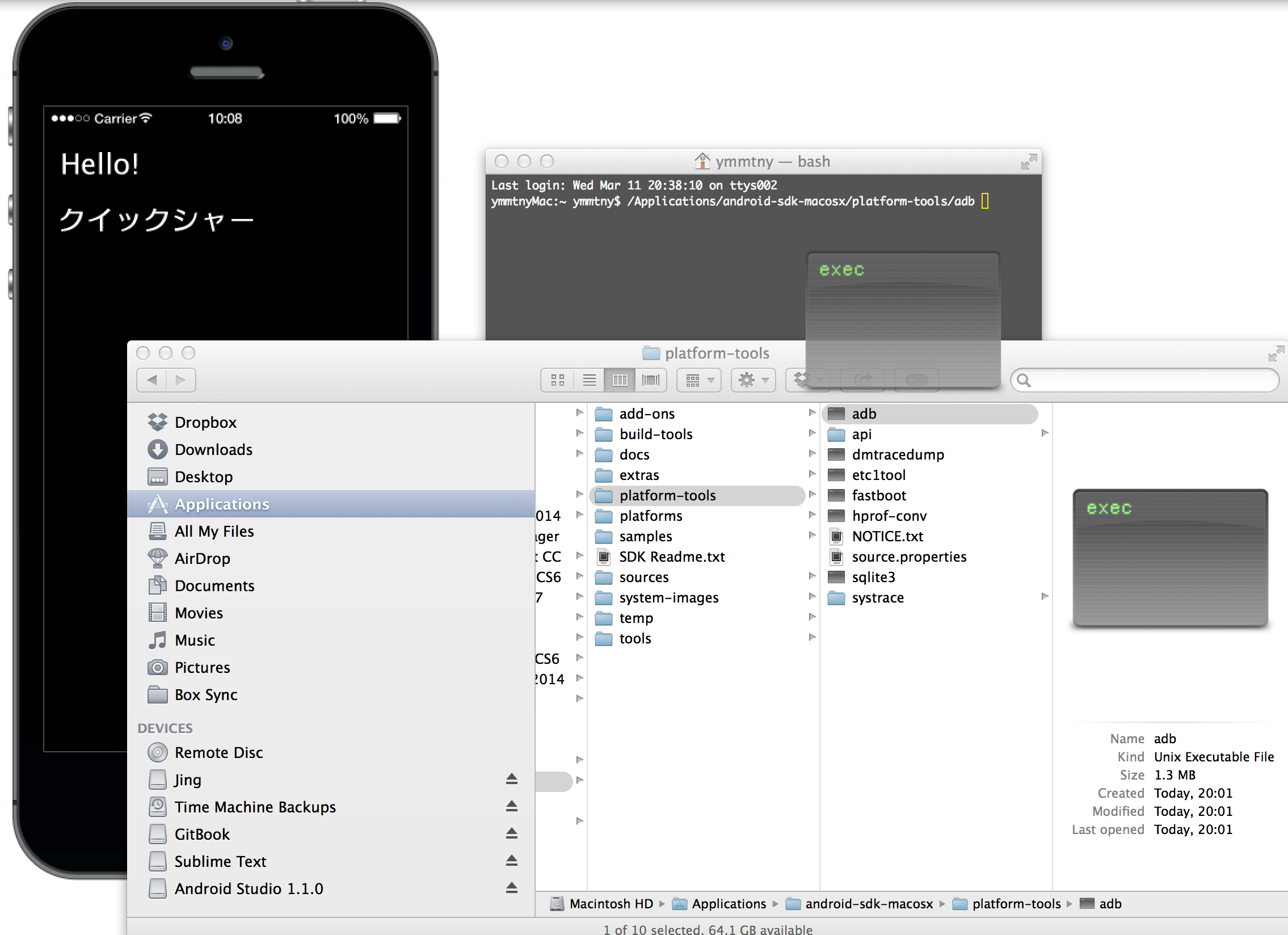
Task: Click android-sdk-macosx in path bar
Action: 859,904
